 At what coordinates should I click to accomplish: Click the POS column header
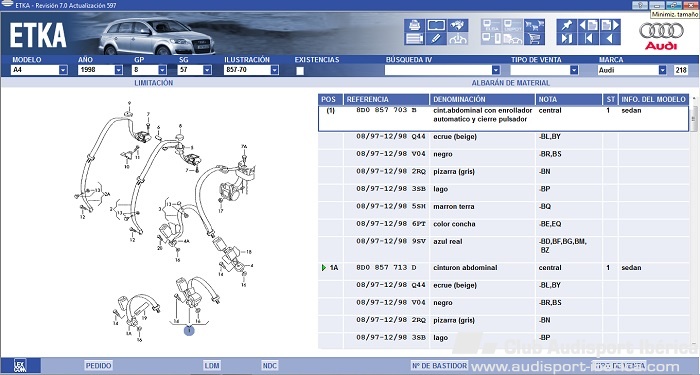pyautogui.click(x=330, y=100)
